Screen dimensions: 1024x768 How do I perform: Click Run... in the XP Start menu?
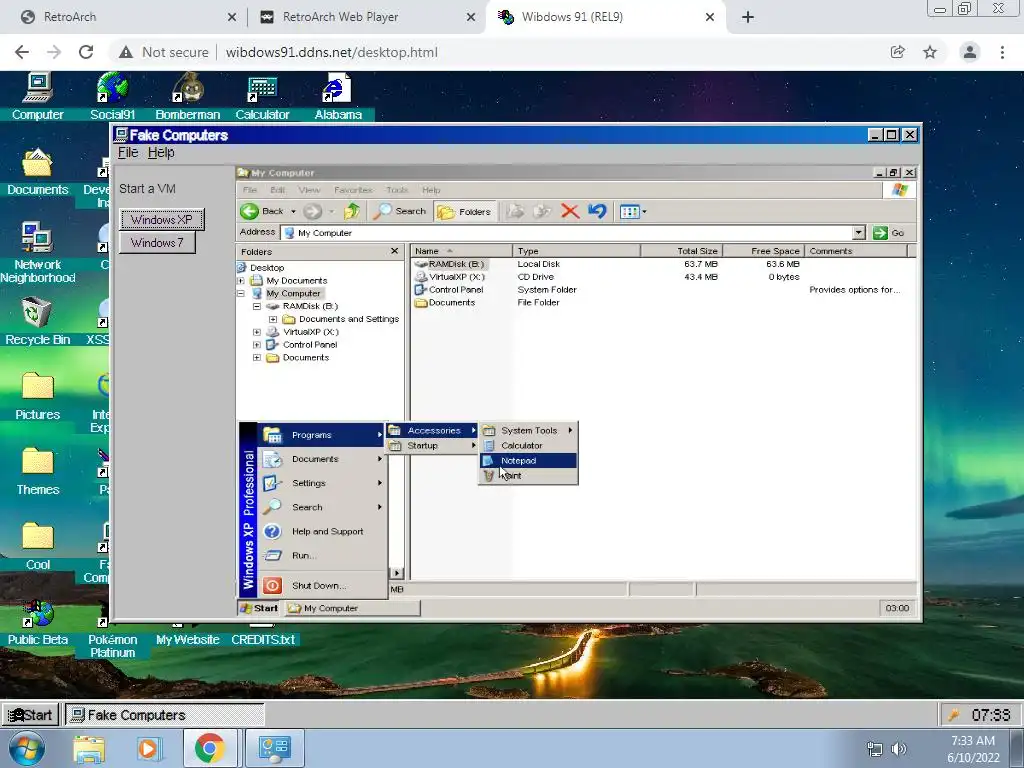tap(323, 556)
